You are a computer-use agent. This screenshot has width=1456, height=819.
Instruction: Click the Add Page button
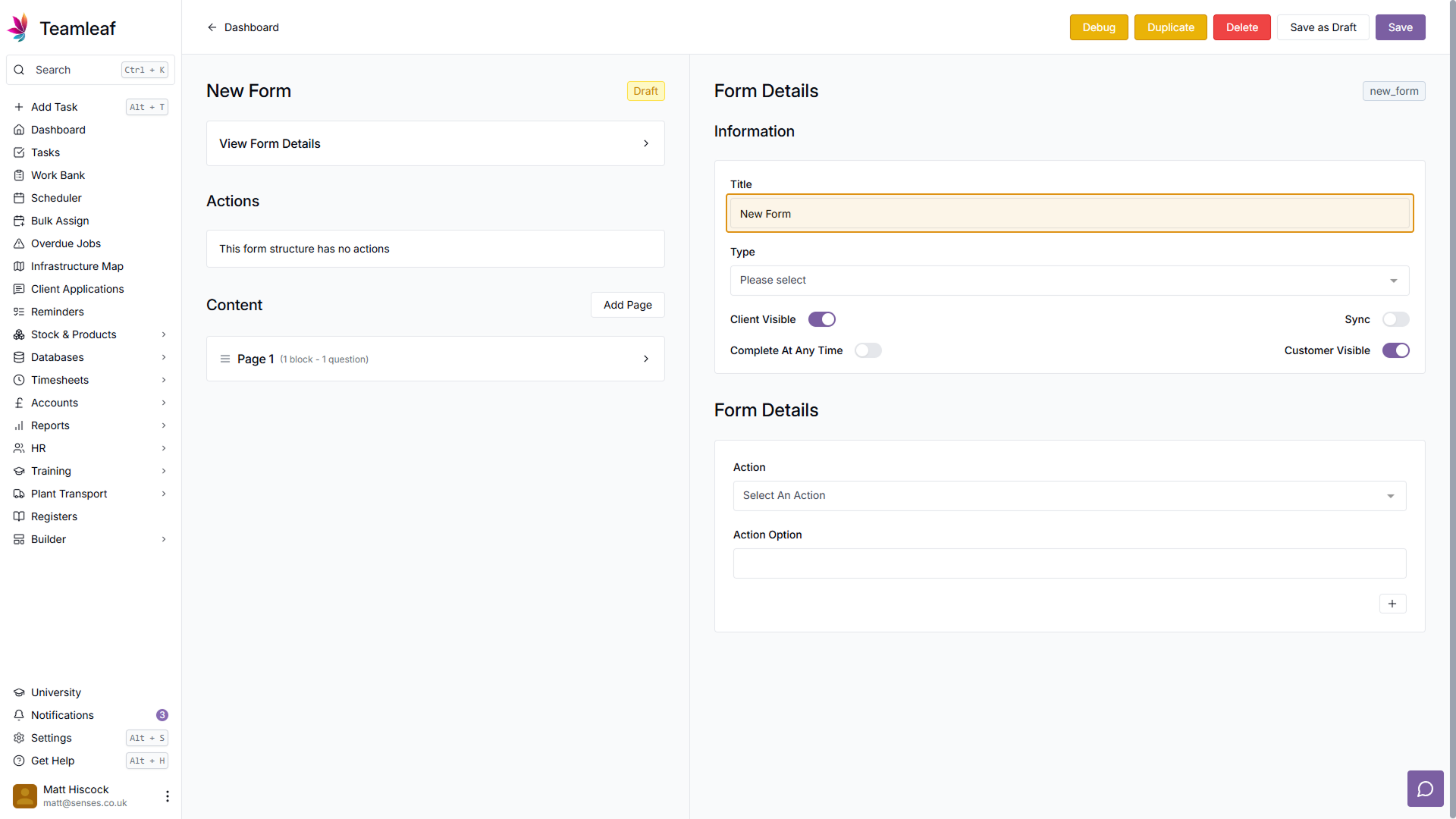[627, 305]
